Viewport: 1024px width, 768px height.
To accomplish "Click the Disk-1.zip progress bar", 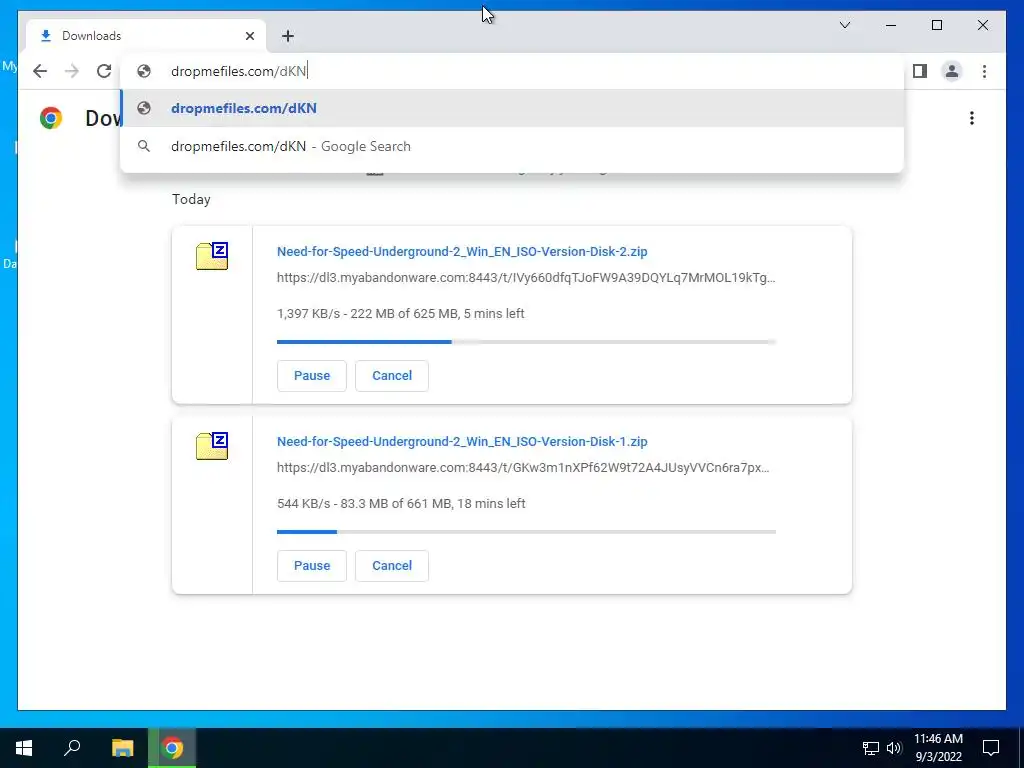I will [526, 532].
